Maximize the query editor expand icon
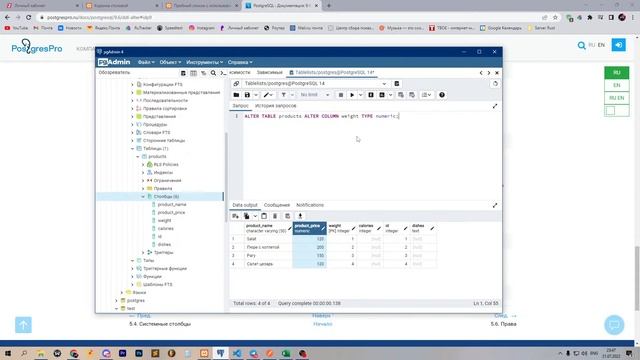This screenshot has width=640, height=360. [495, 106]
